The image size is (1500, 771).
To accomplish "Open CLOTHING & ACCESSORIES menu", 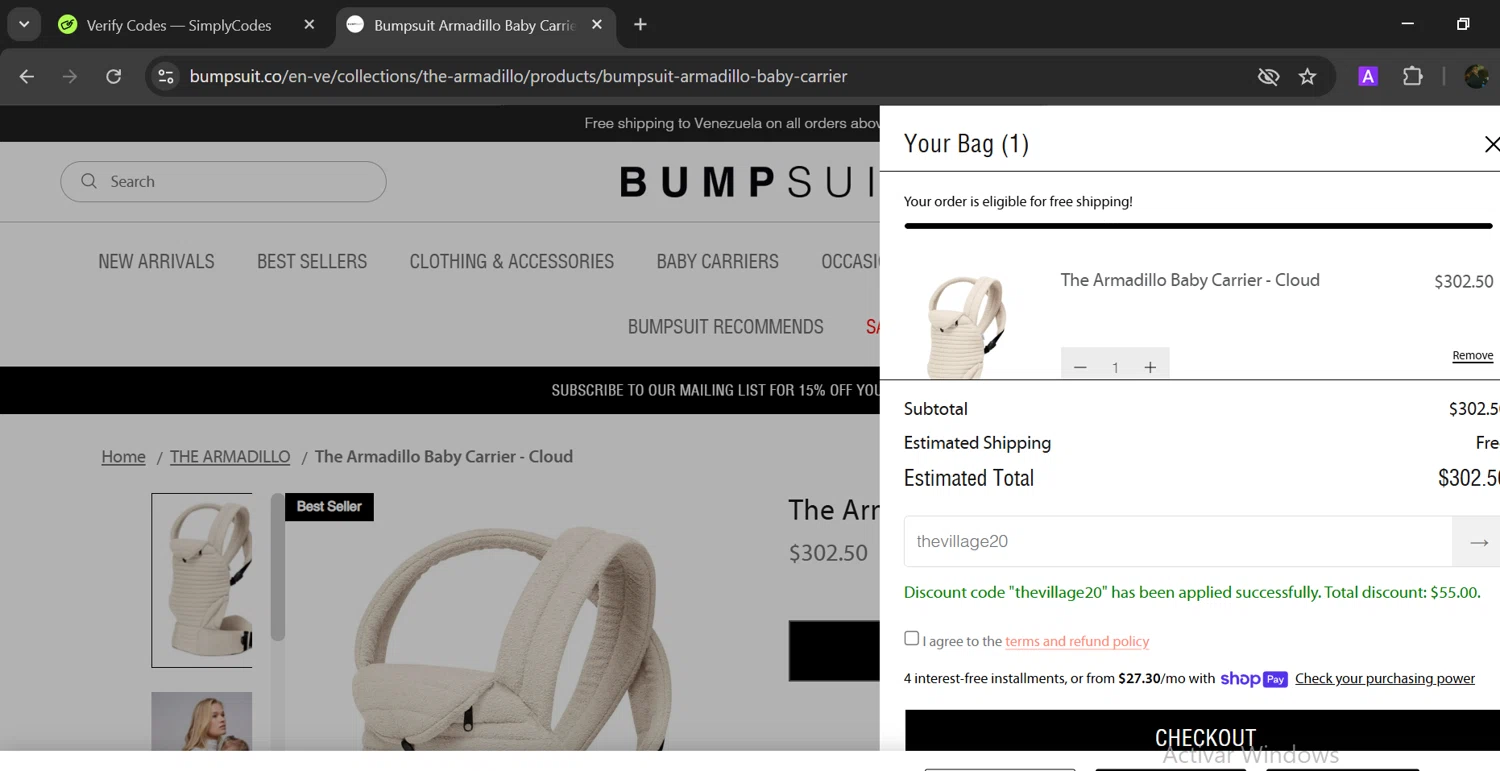I will pos(512,261).
